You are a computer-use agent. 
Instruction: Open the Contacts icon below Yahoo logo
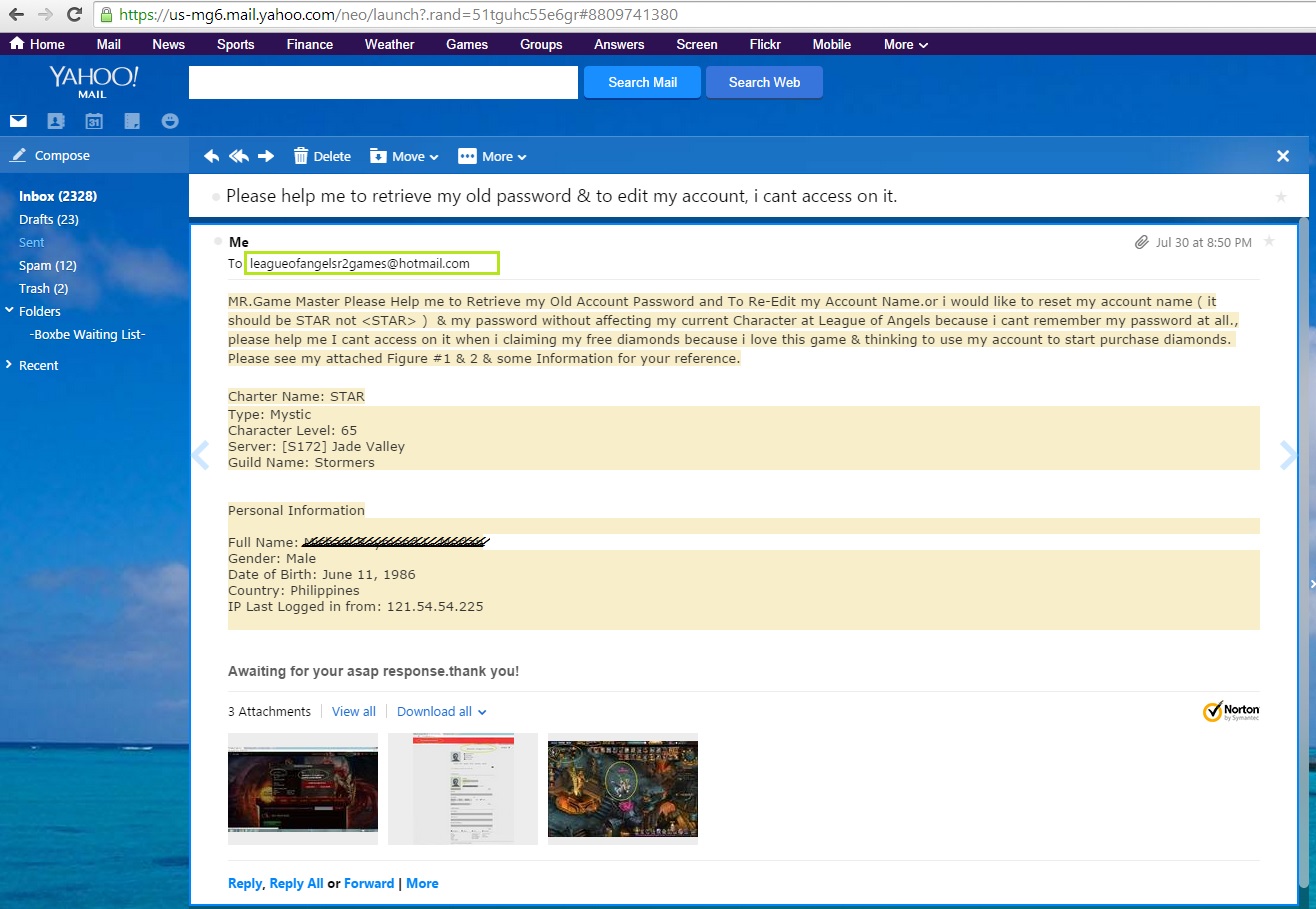point(56,121)
